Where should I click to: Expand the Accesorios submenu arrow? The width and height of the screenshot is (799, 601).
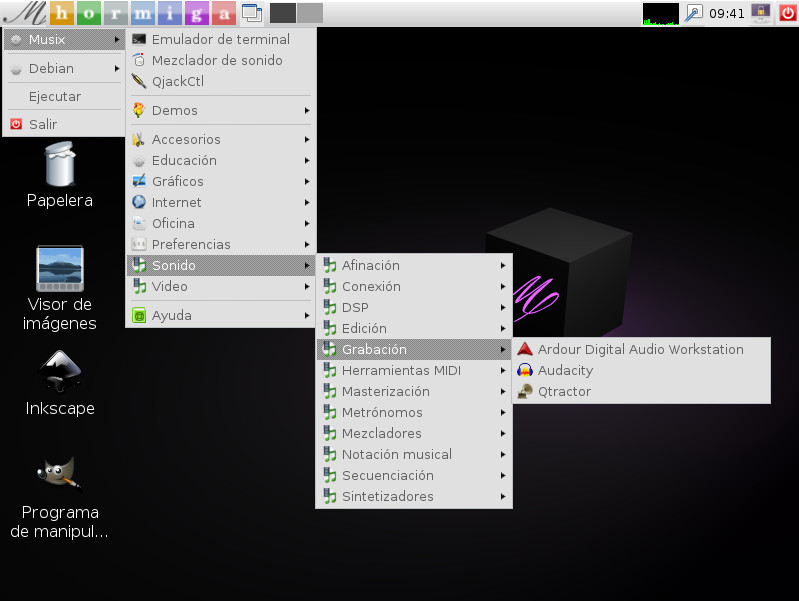[307, 139]
